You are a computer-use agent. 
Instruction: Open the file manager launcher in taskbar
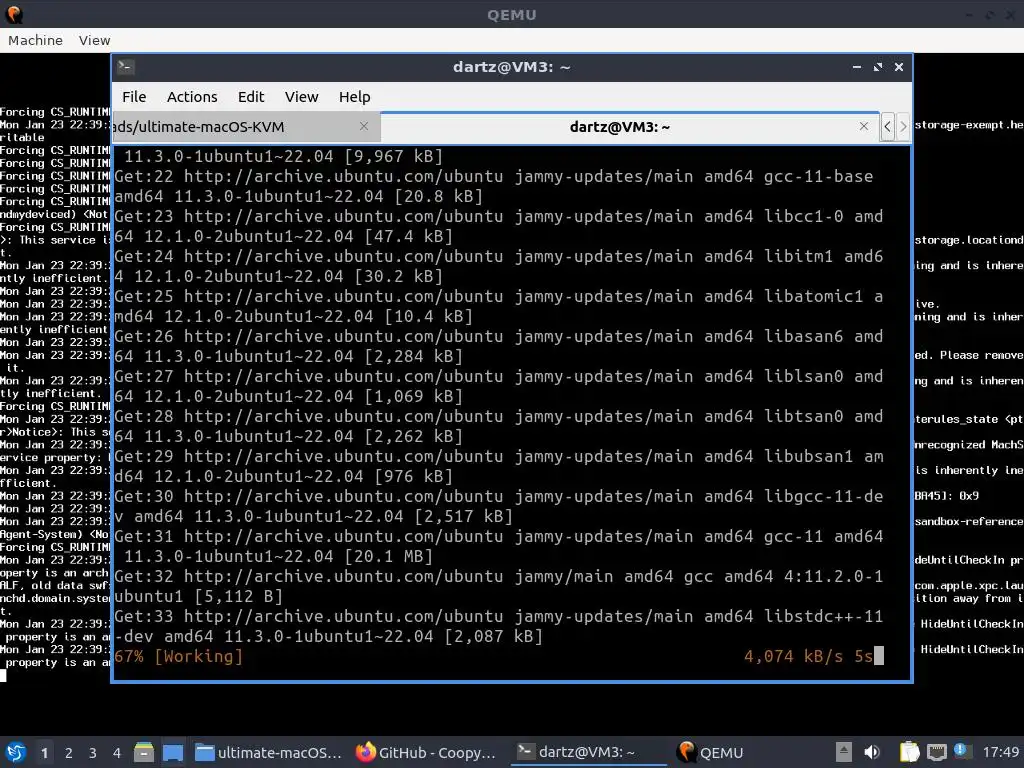144,752
